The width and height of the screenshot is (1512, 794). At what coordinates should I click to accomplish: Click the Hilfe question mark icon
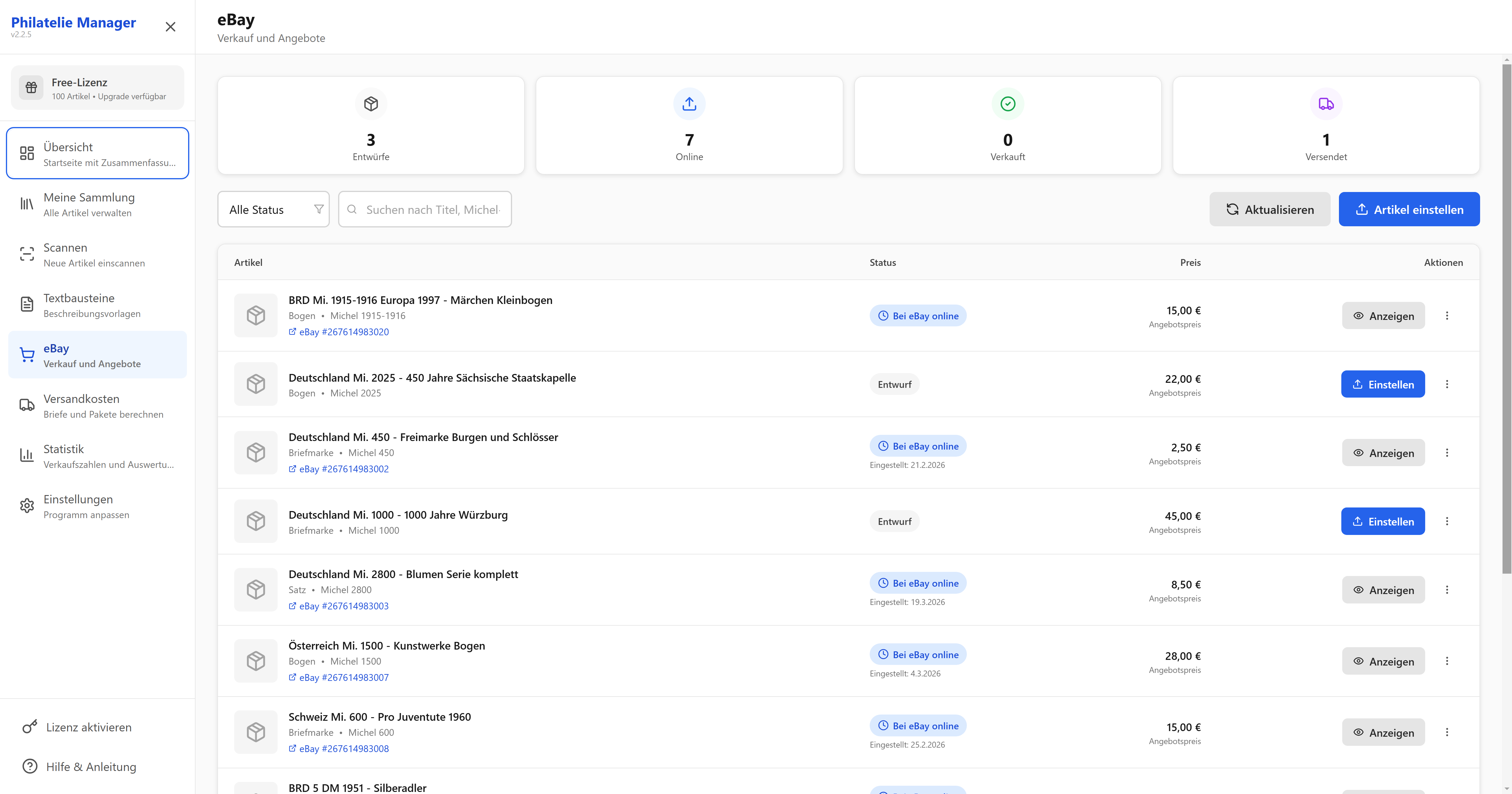(x=30, y=767)
